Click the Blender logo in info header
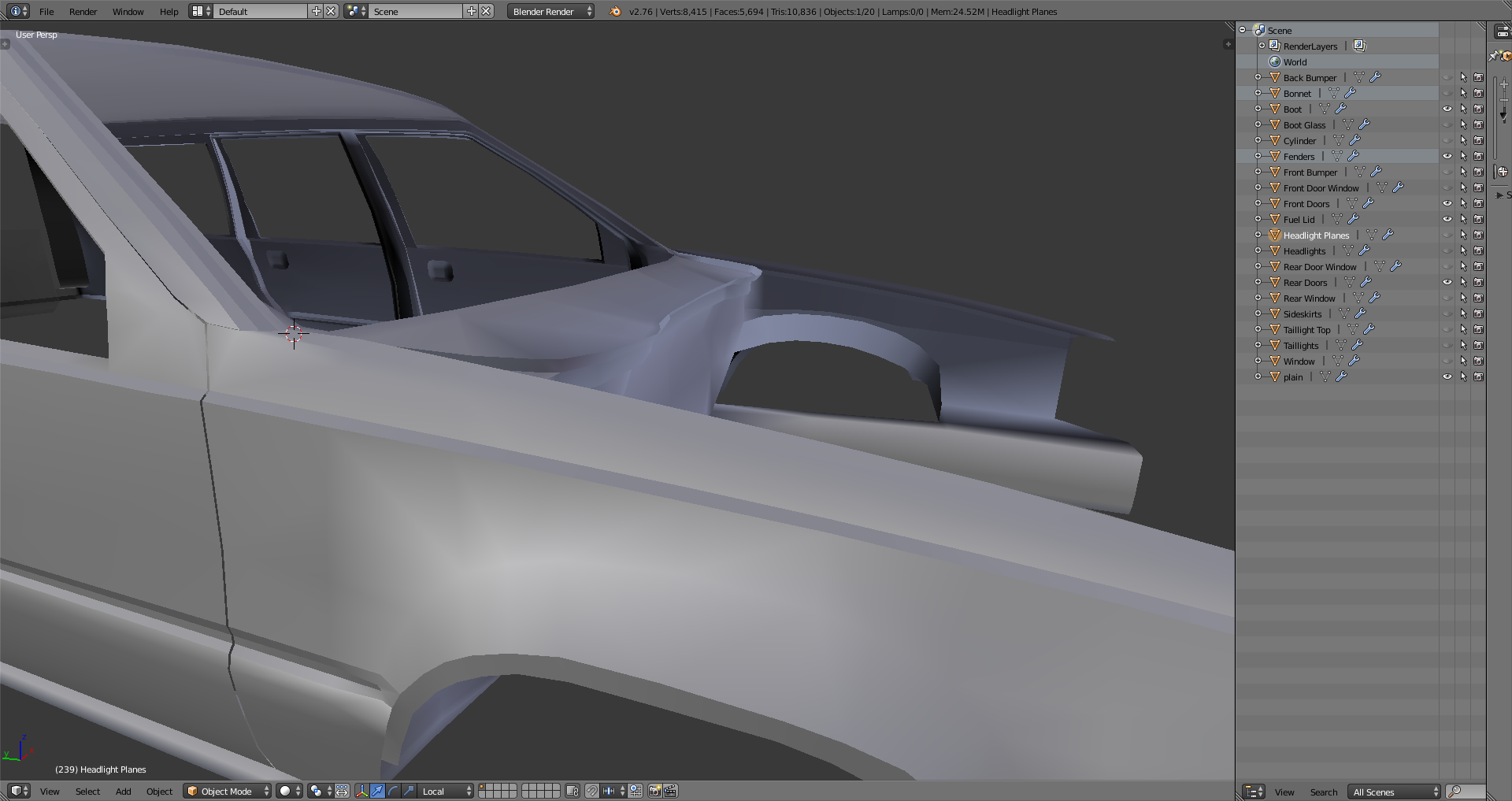This screenshot has height=801, width=1512. 615,12
